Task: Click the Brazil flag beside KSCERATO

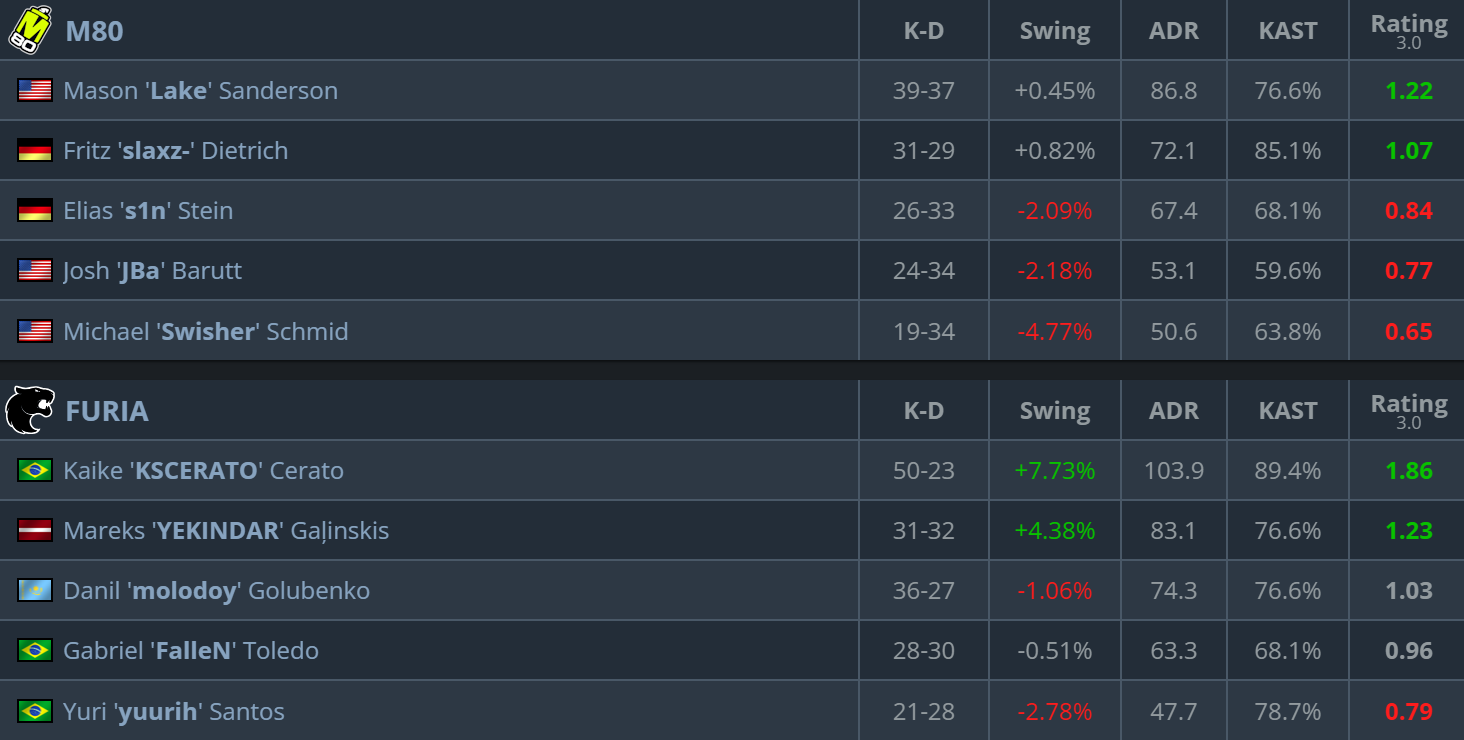Action: pyautogui.click(x=35, y=470)
